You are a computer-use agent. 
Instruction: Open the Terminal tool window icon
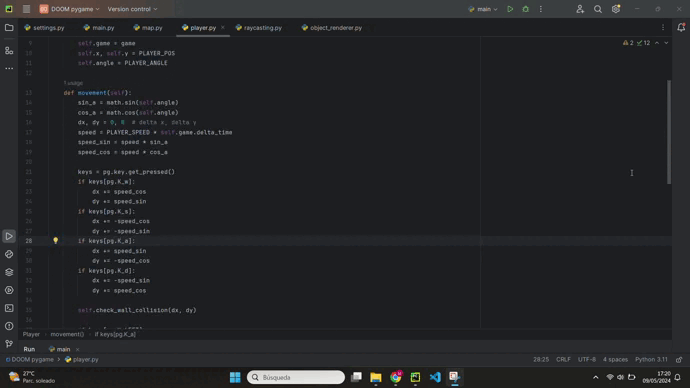pos(9,308)
